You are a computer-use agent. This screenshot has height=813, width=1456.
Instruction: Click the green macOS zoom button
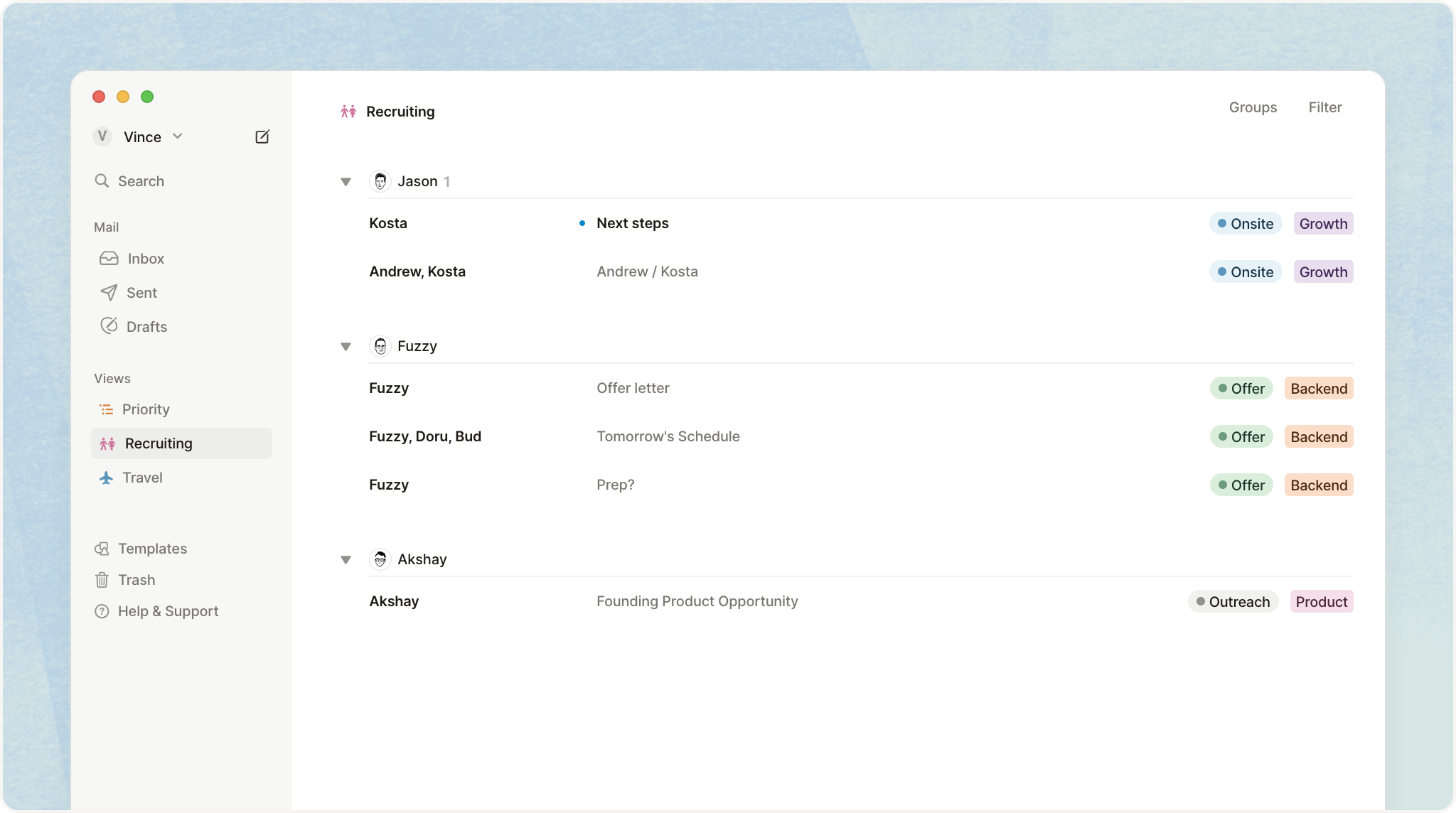pos(147,97)
